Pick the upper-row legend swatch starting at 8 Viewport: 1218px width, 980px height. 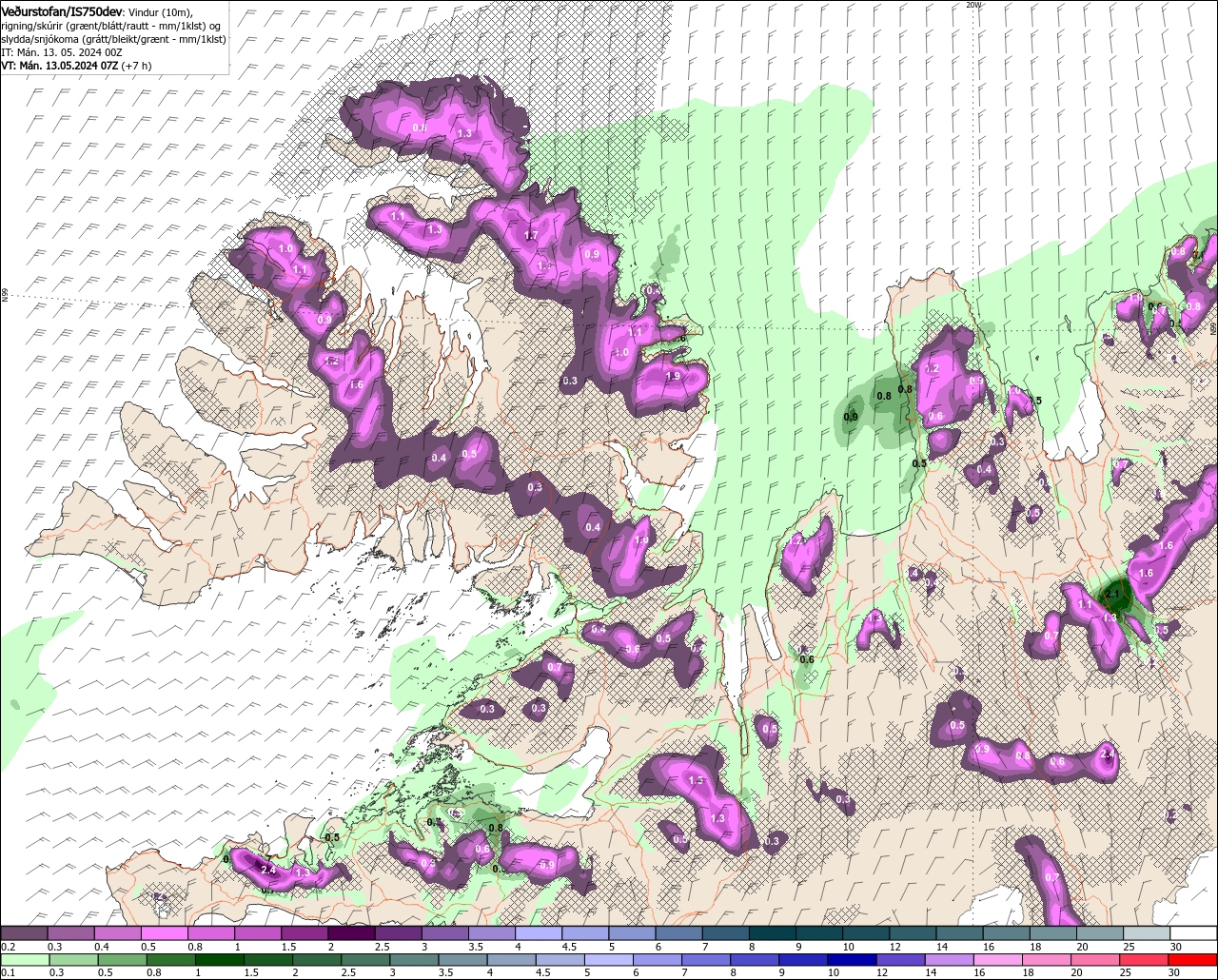pyautogui.click(x=772, y=932)
